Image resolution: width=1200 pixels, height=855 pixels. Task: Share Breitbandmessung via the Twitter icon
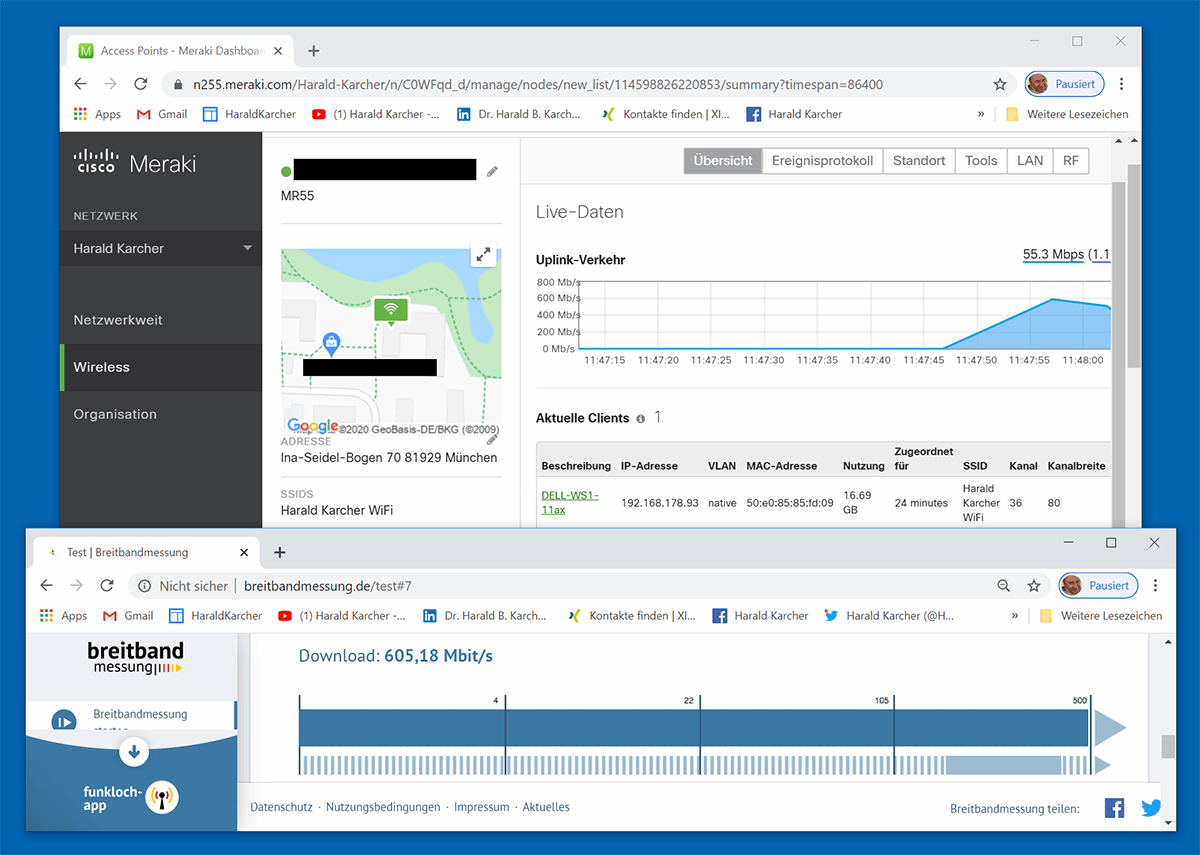click(x=1151, y=807)
